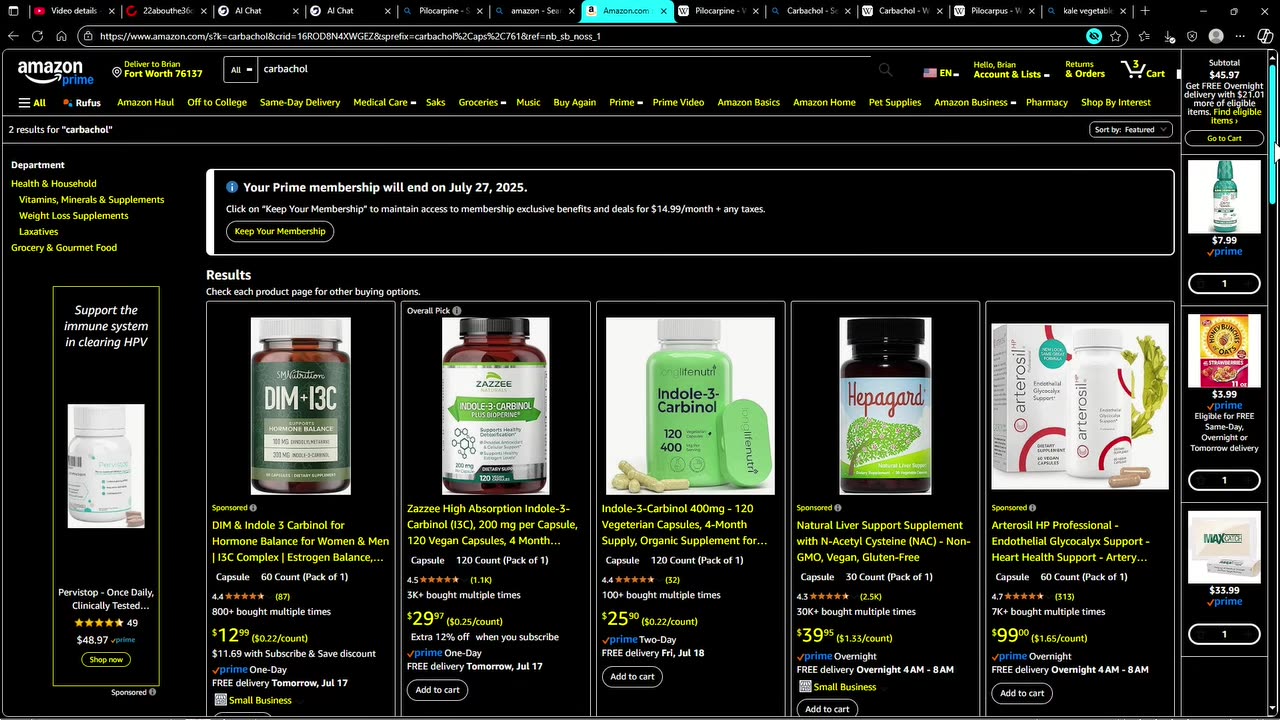The width and height of the screenshot is (1280, 720).
Task: Click Go to Cart in sidebar
Action: coord(1224,138)
